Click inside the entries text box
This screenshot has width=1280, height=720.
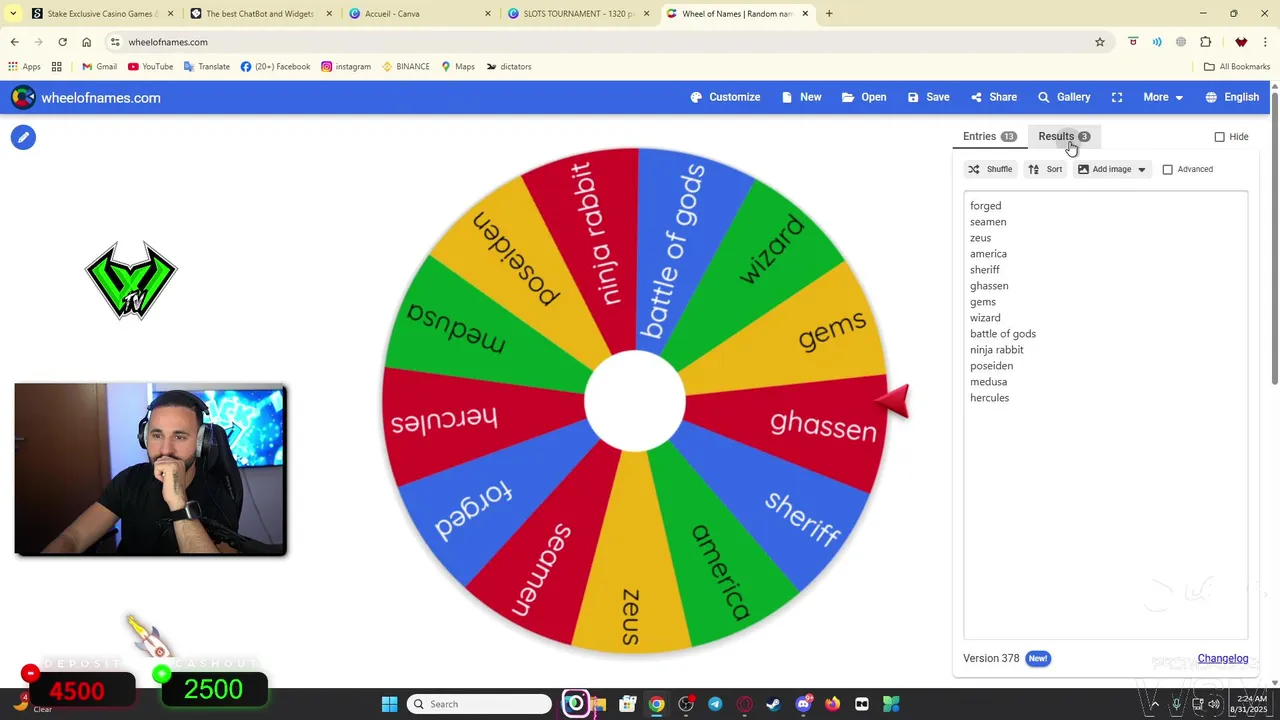(1105, 415)
